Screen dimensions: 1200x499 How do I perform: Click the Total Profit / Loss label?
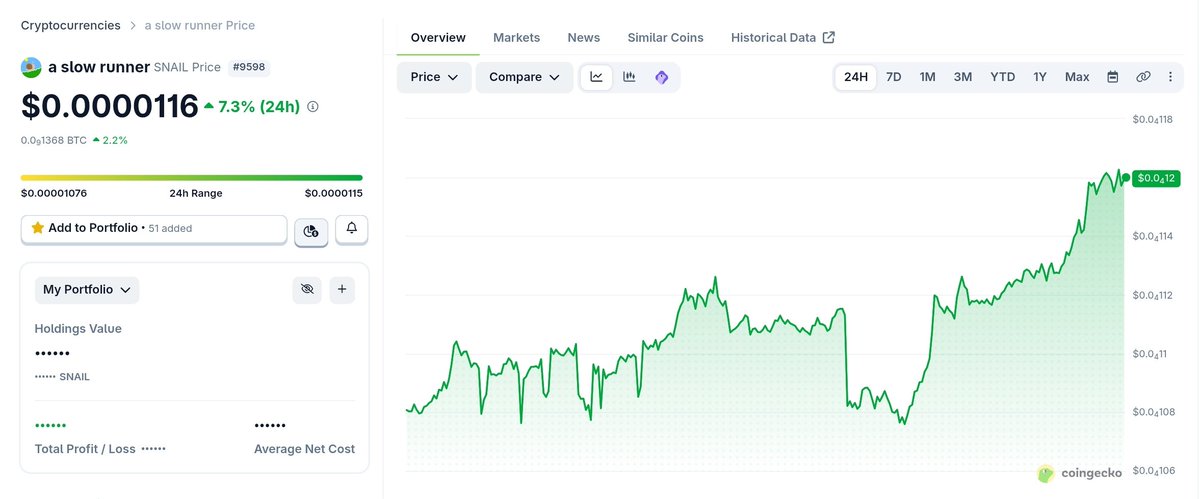85,449
